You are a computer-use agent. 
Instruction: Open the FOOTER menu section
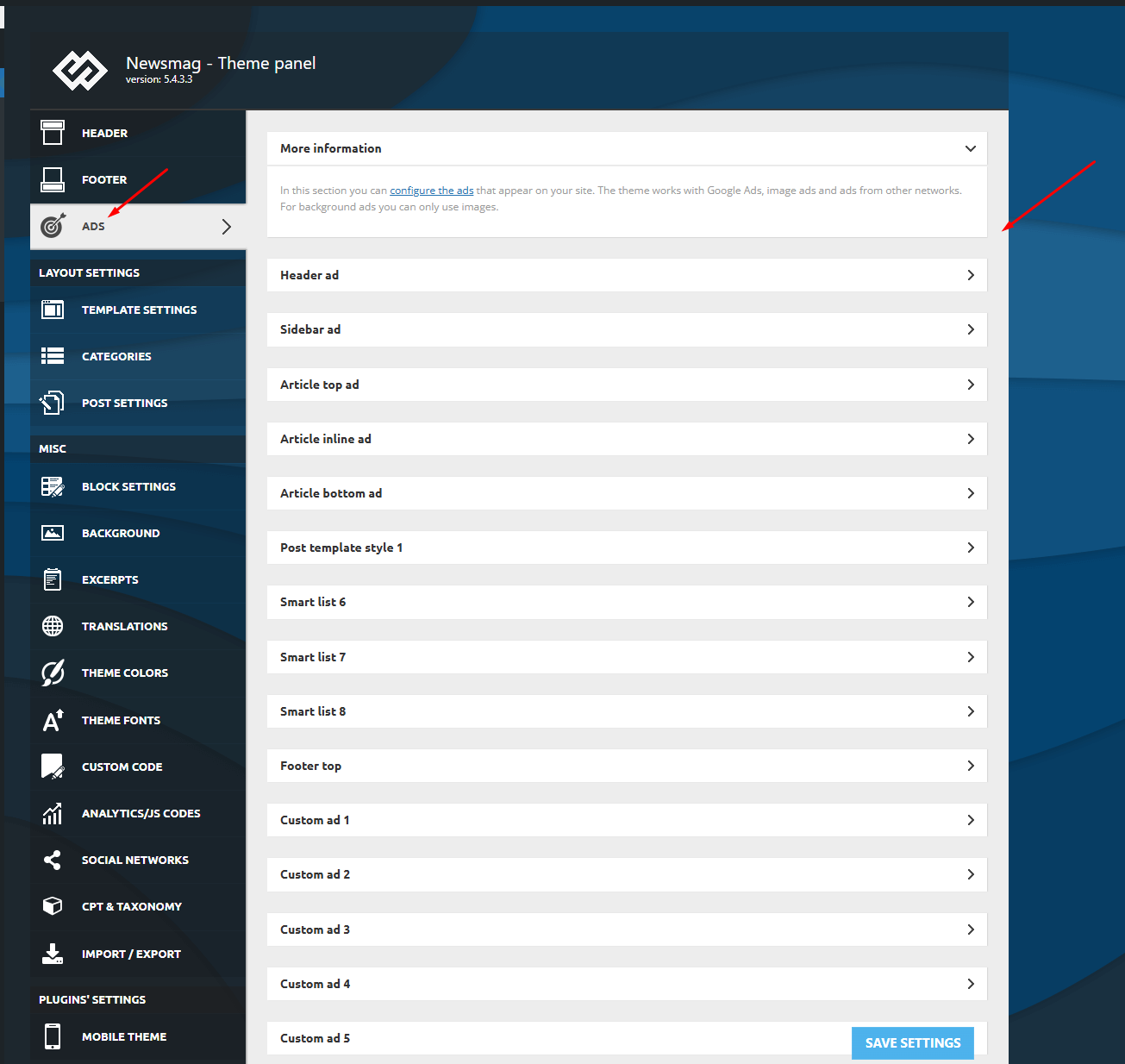tap(138, 179)
